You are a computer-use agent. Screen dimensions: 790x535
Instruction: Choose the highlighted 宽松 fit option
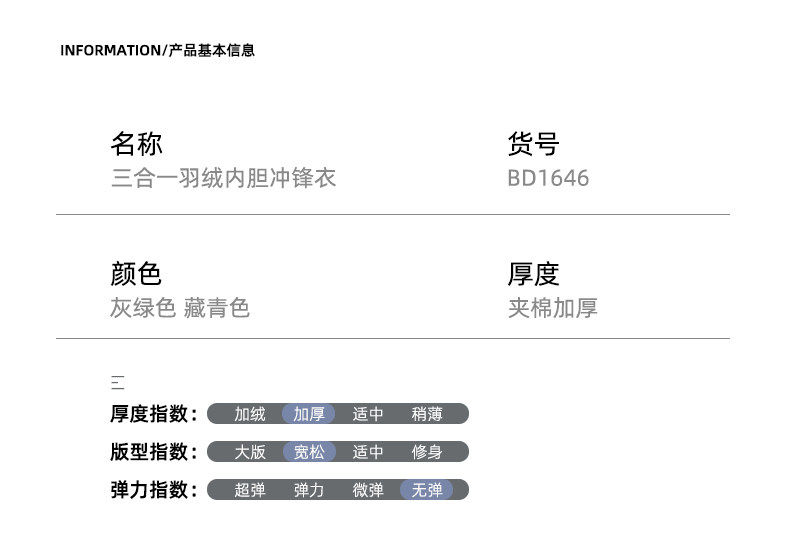pyautogui.click(x=308, y=452)
